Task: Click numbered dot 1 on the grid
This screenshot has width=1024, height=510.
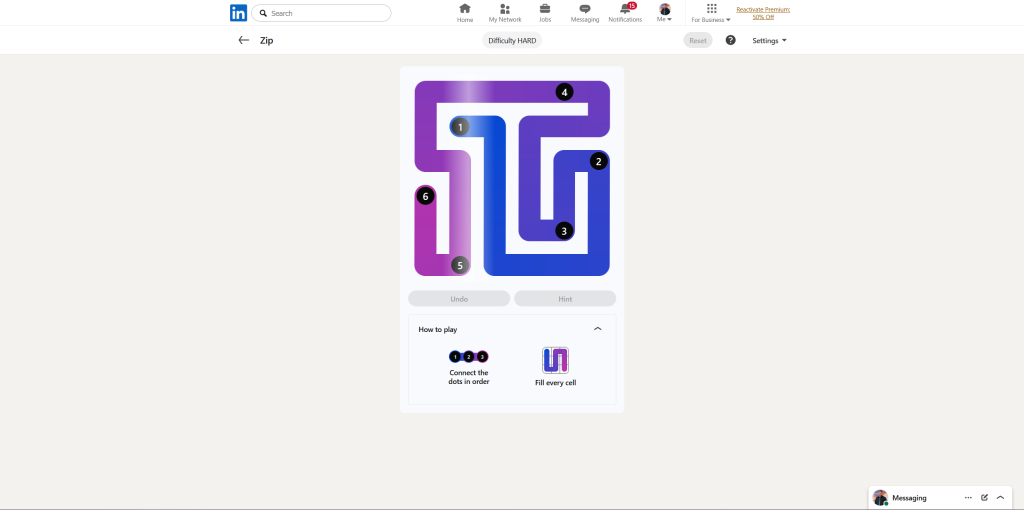Action: click(x=460, y=127)
